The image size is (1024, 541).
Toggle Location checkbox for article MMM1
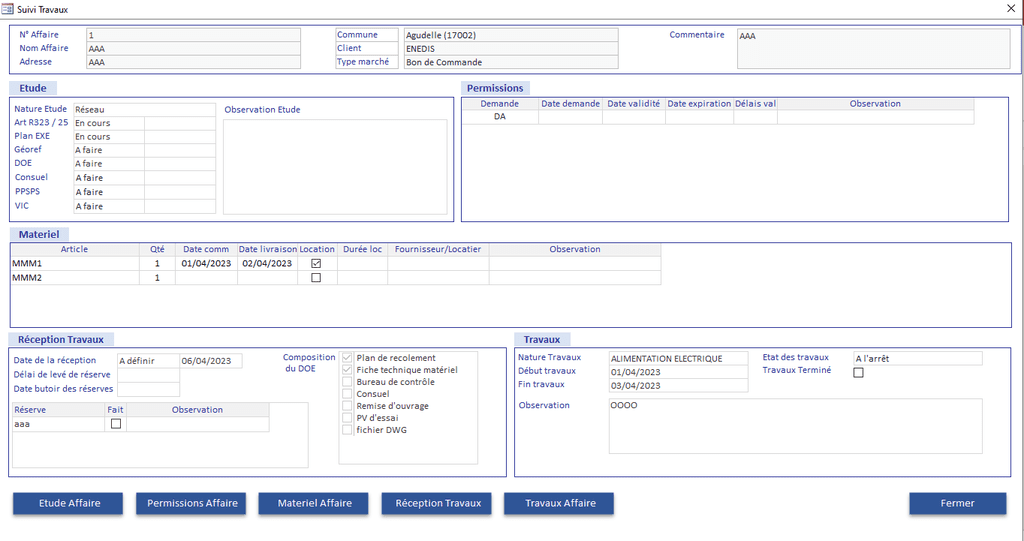(x=317, y=263)
